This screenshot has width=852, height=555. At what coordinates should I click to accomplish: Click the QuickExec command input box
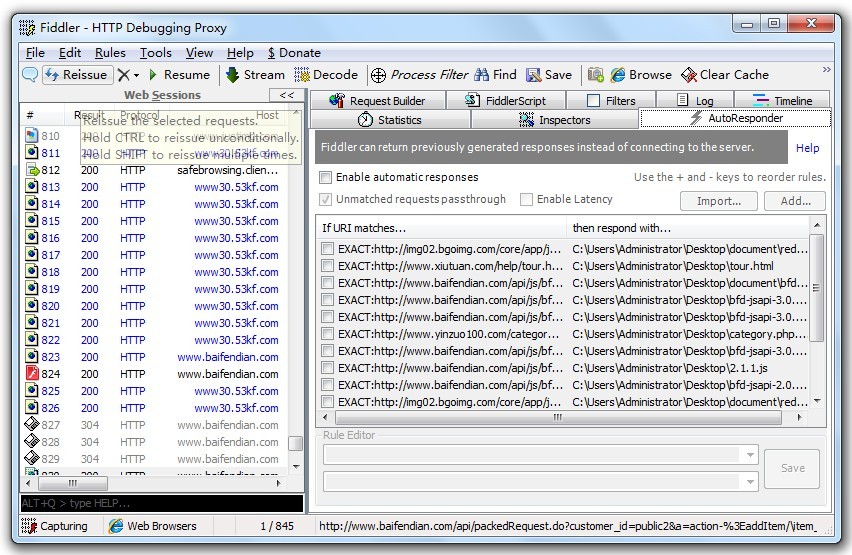[160, 503]
